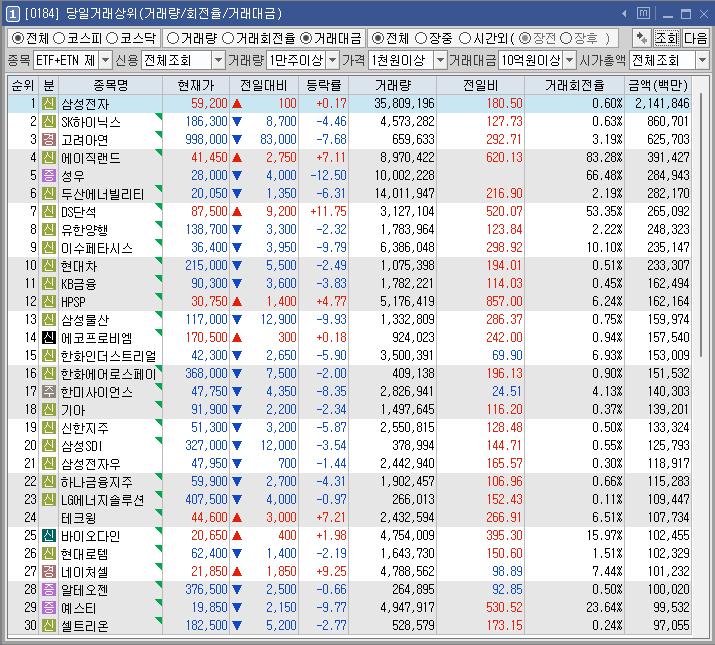Click the 전일대비 column header
This screenshot has width=715, height=645.
(264, 85)
